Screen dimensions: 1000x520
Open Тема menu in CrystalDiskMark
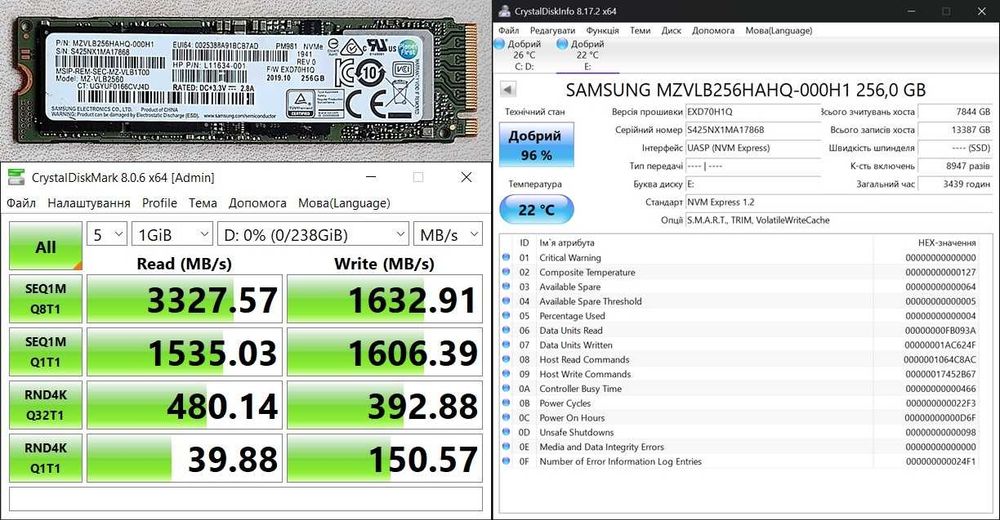[203, 203]
